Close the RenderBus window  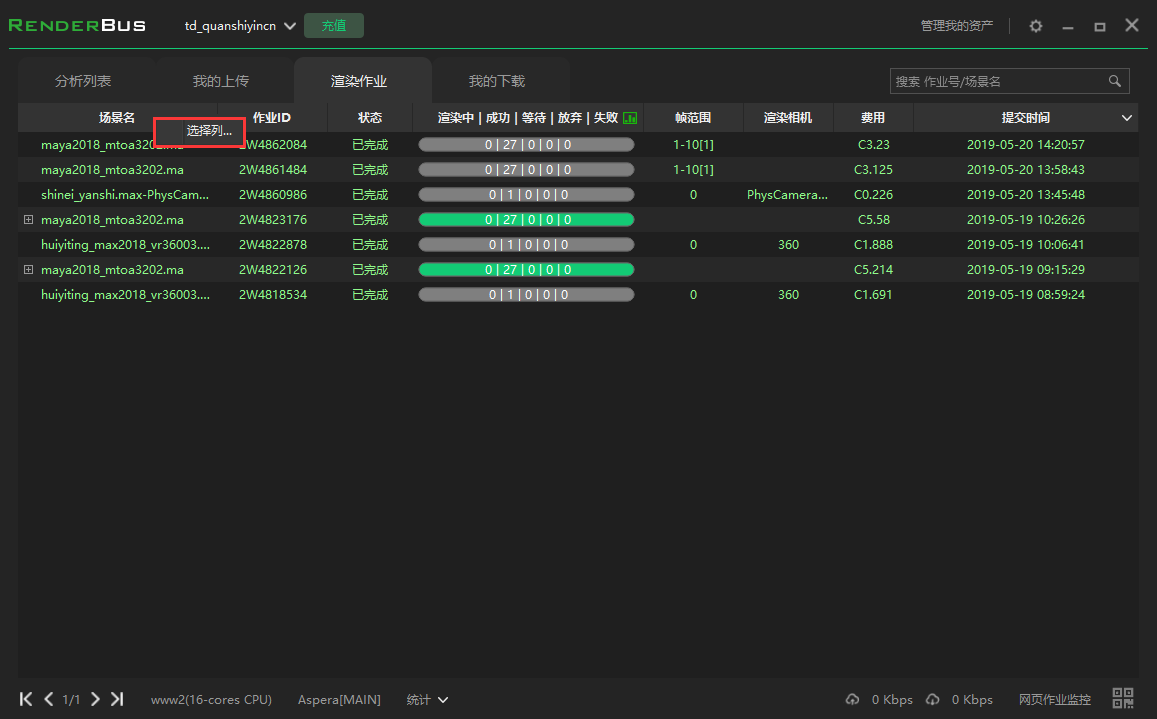point(1132,25)
